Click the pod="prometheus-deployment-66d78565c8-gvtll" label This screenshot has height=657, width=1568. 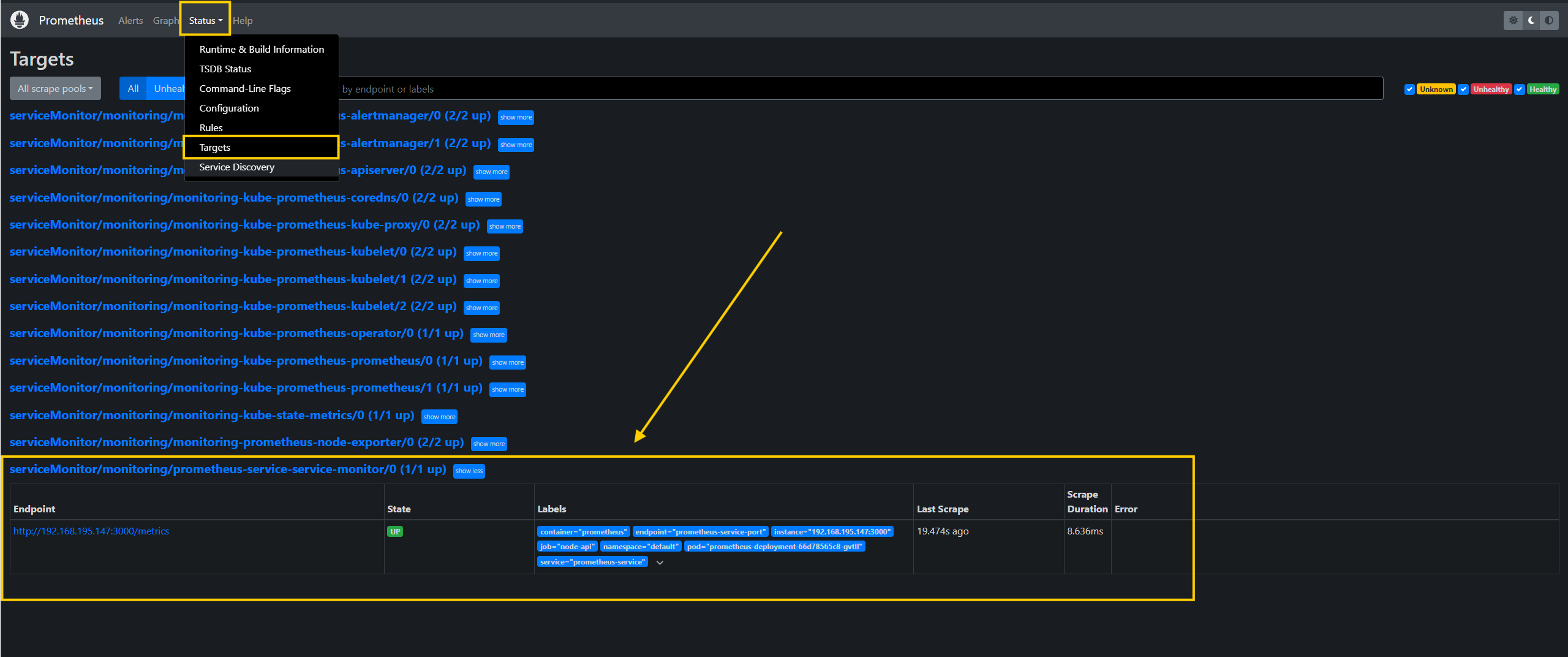point(774,546)
